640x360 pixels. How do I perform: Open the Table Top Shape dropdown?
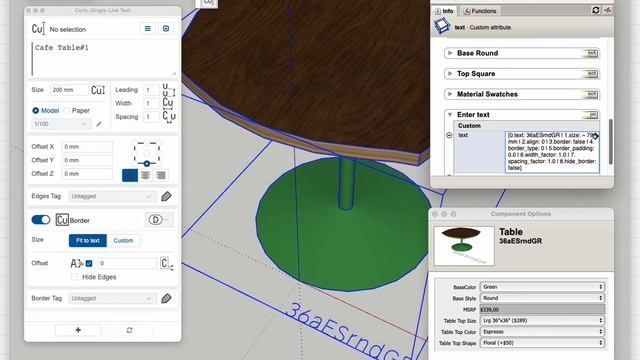click(542, 343)
